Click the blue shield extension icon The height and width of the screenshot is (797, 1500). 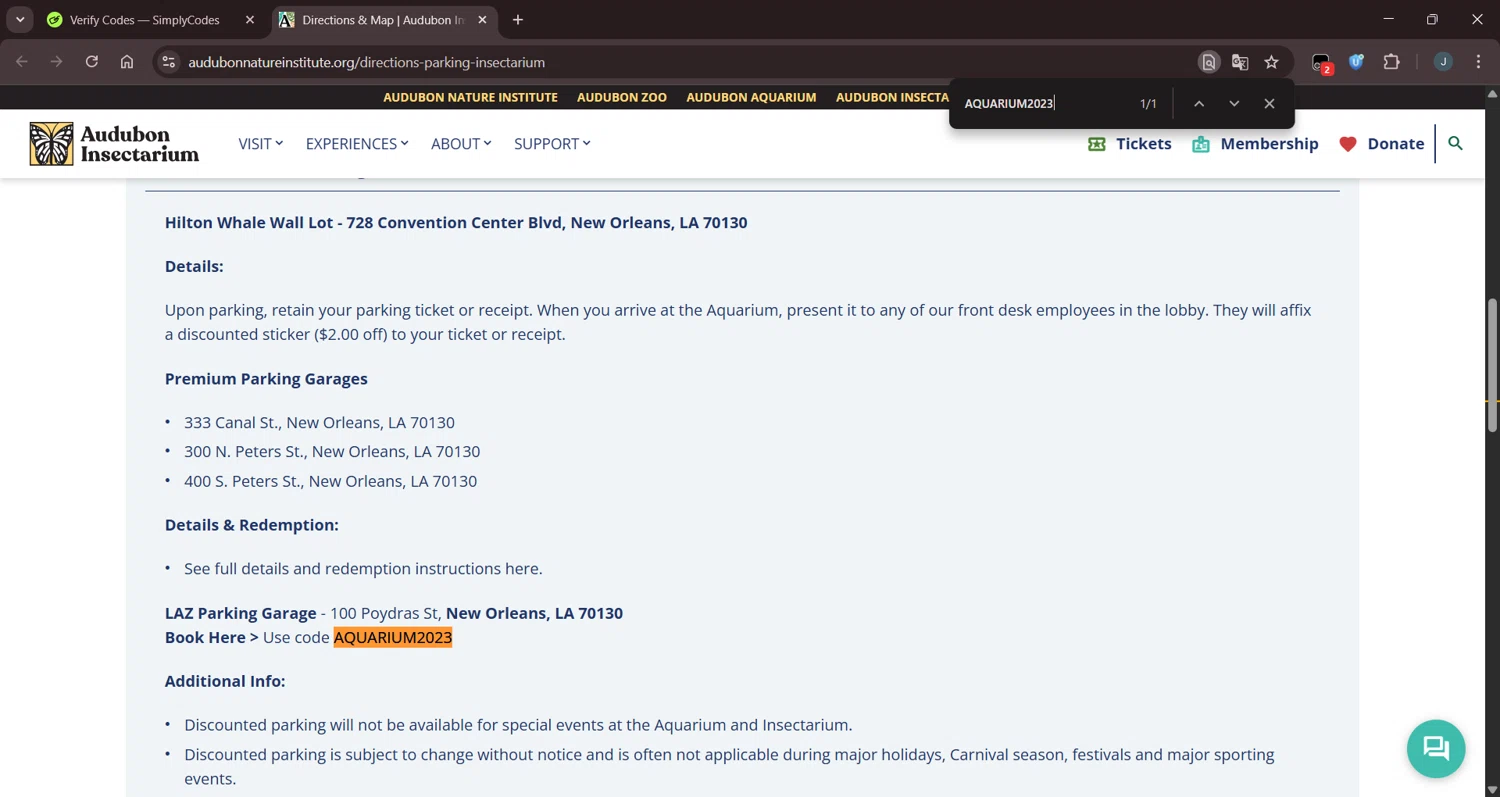(1356, 62)
